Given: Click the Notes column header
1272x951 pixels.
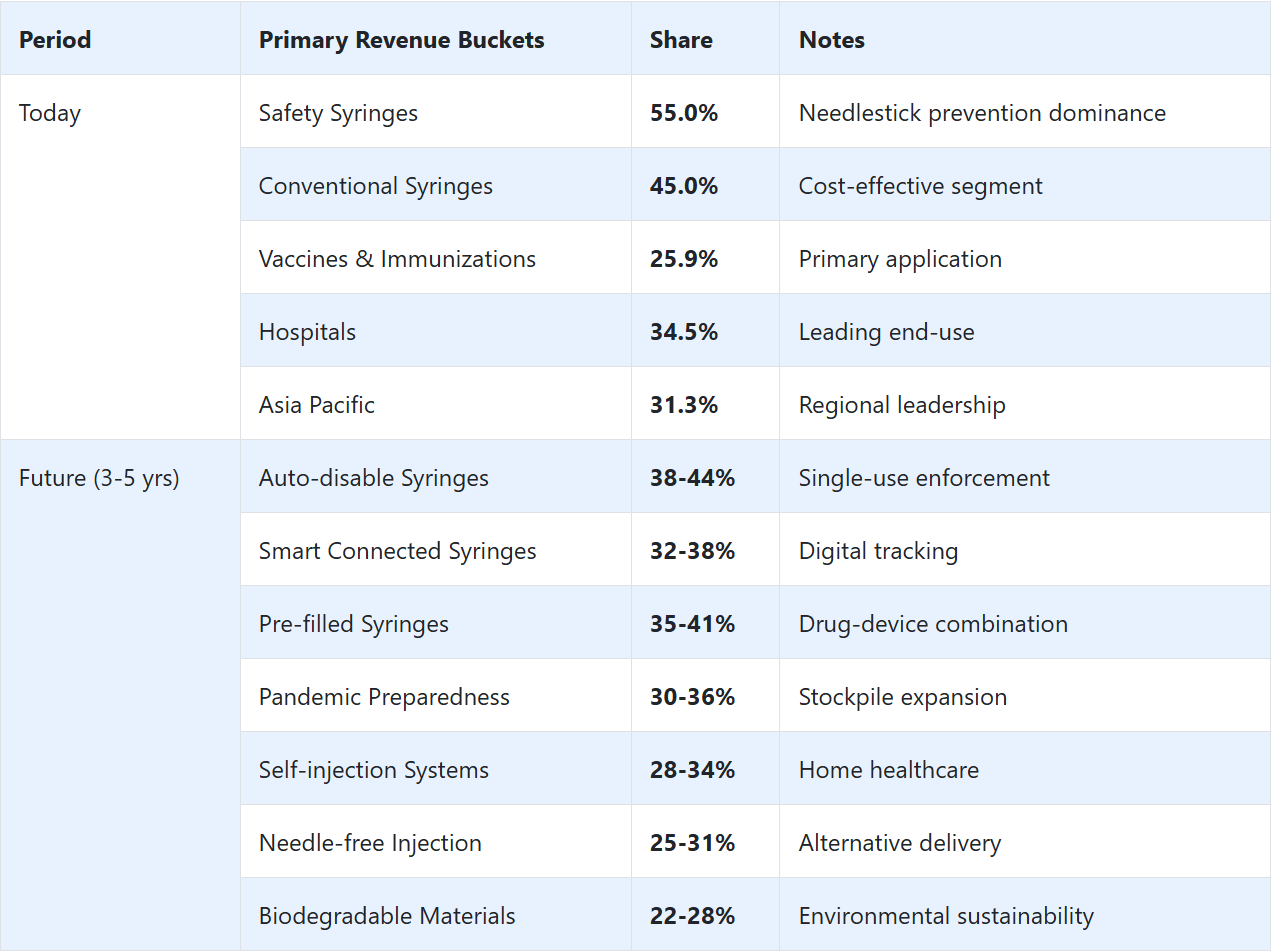Looking at the screenshot, I should 832,40.
